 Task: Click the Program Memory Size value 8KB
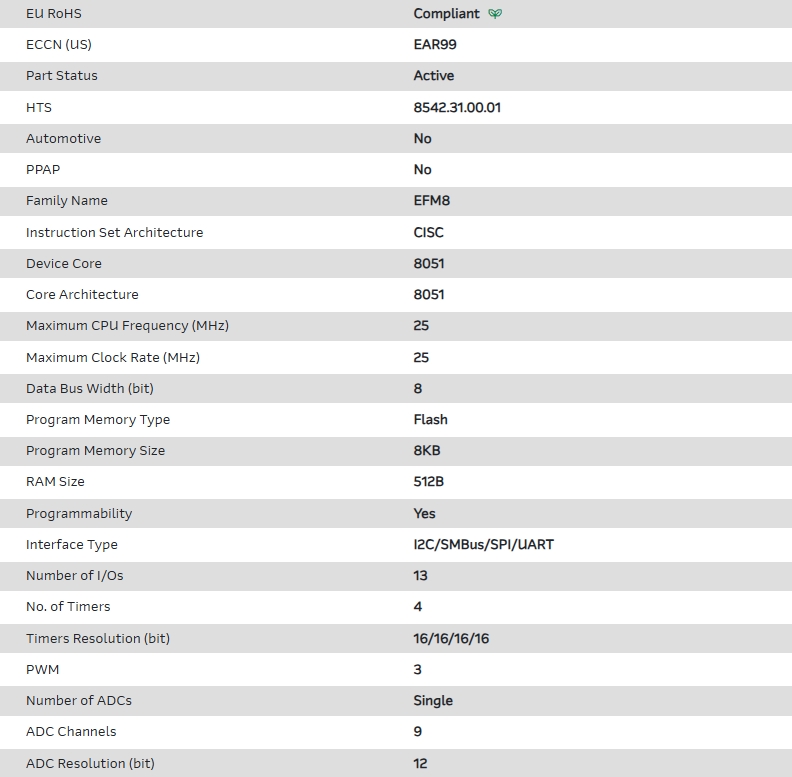427,451
